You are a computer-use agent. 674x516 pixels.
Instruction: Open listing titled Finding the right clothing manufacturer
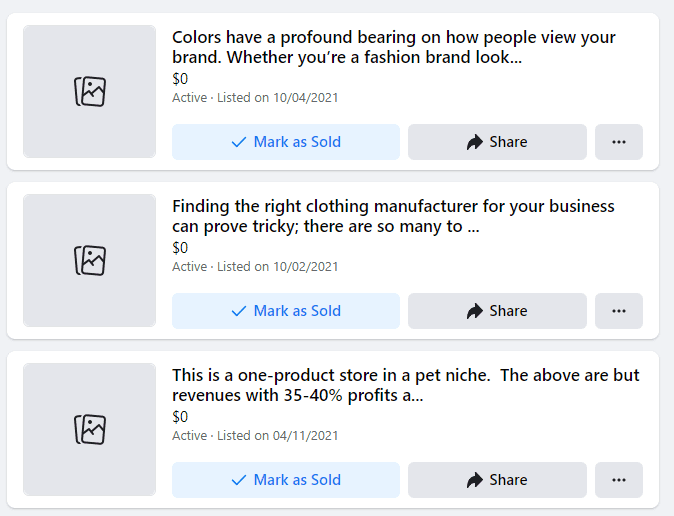tap(393, 216)
